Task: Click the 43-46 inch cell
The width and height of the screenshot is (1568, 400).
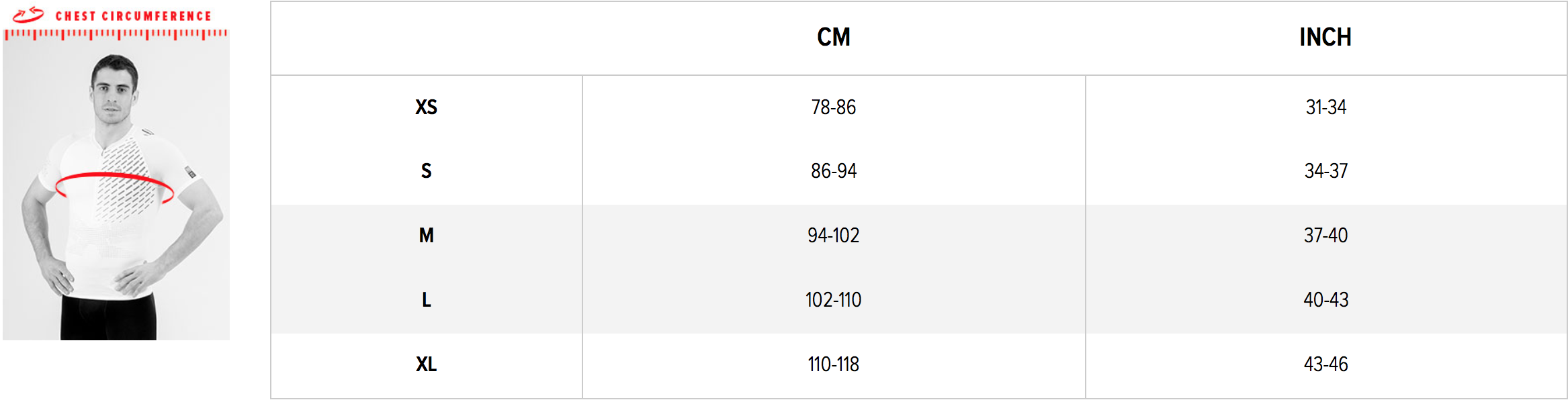Action: pyautogui.click(x=1326, y=364)
